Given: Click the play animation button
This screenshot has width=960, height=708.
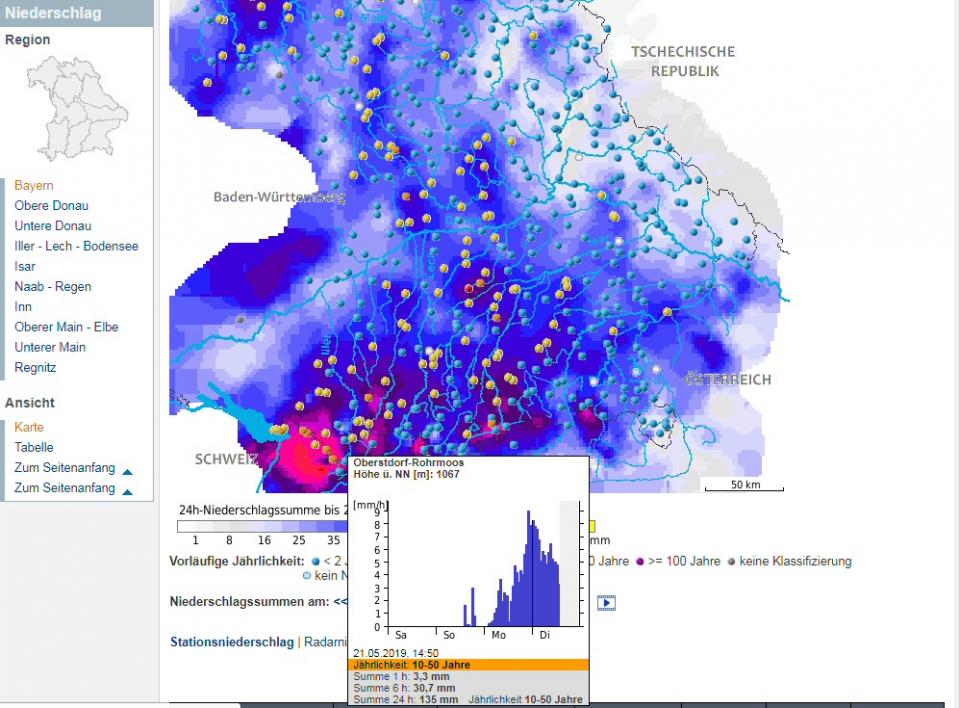Looking at the screenshot, I should pos(606,603).
